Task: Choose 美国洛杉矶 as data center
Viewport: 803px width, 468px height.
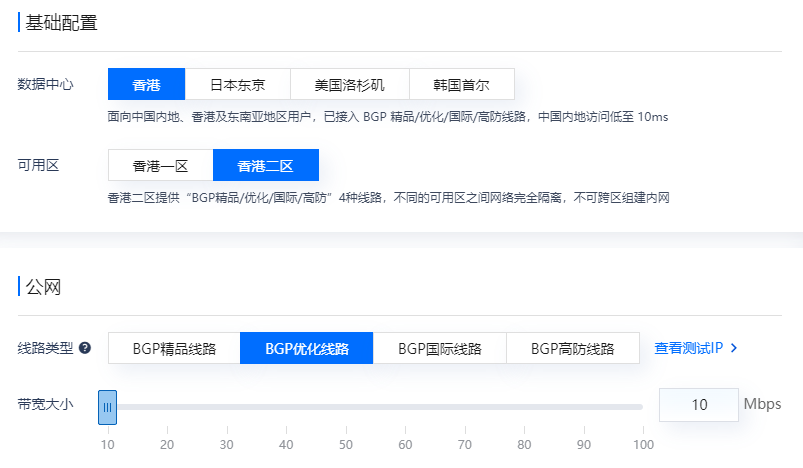Action: pyautogui.click(x=350, y=84)
